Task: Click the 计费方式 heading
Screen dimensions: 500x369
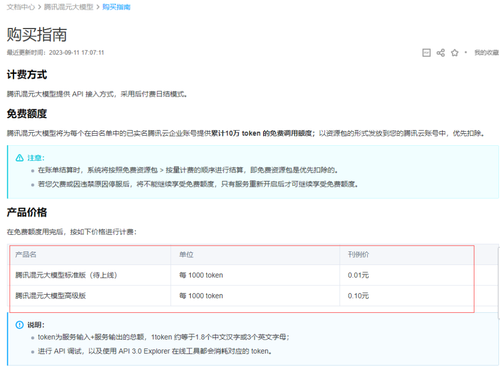Action: pyautogui.click(x=27, y=75)
